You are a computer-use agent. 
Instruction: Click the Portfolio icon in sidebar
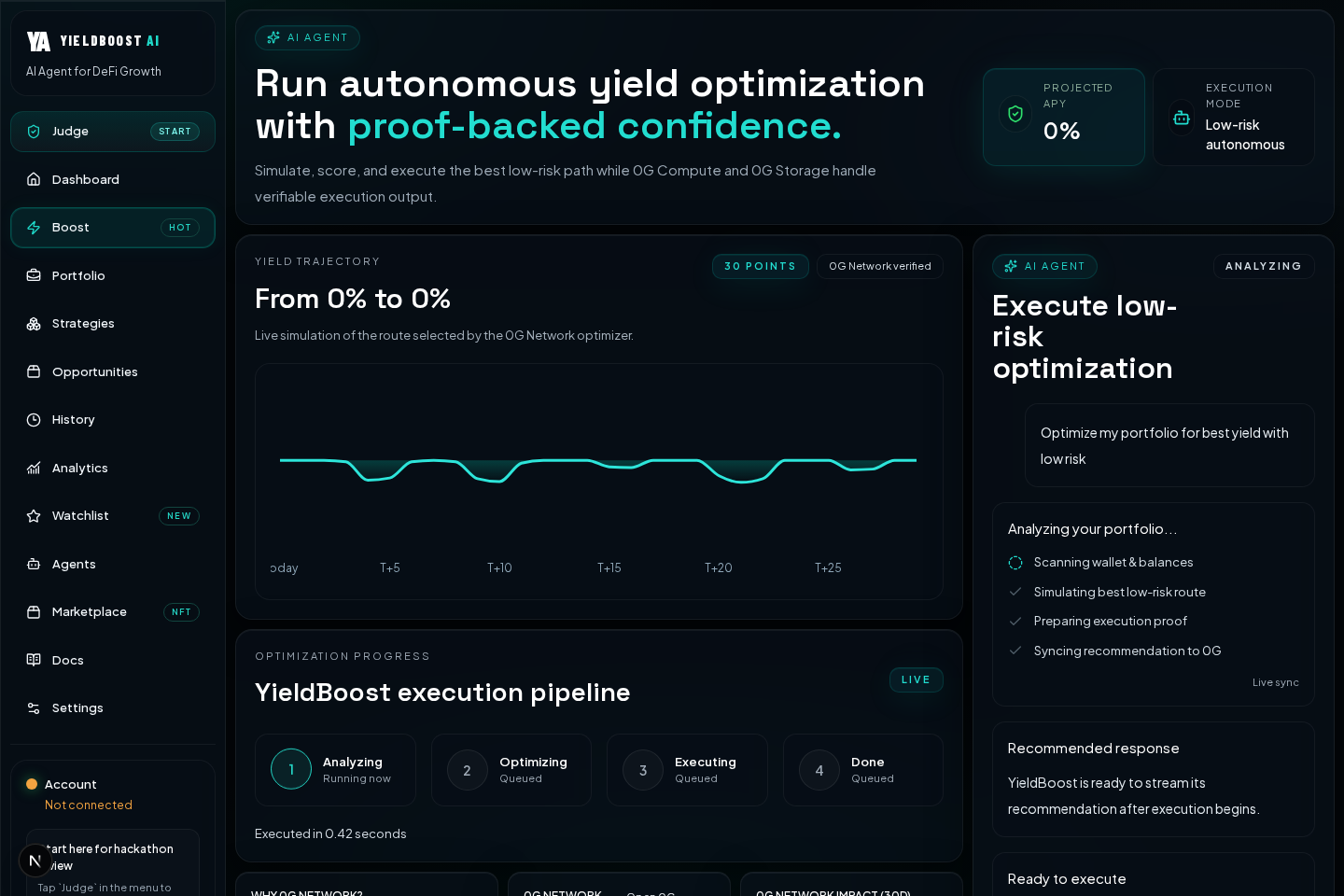pyautogui.click(x=34, y=275)
